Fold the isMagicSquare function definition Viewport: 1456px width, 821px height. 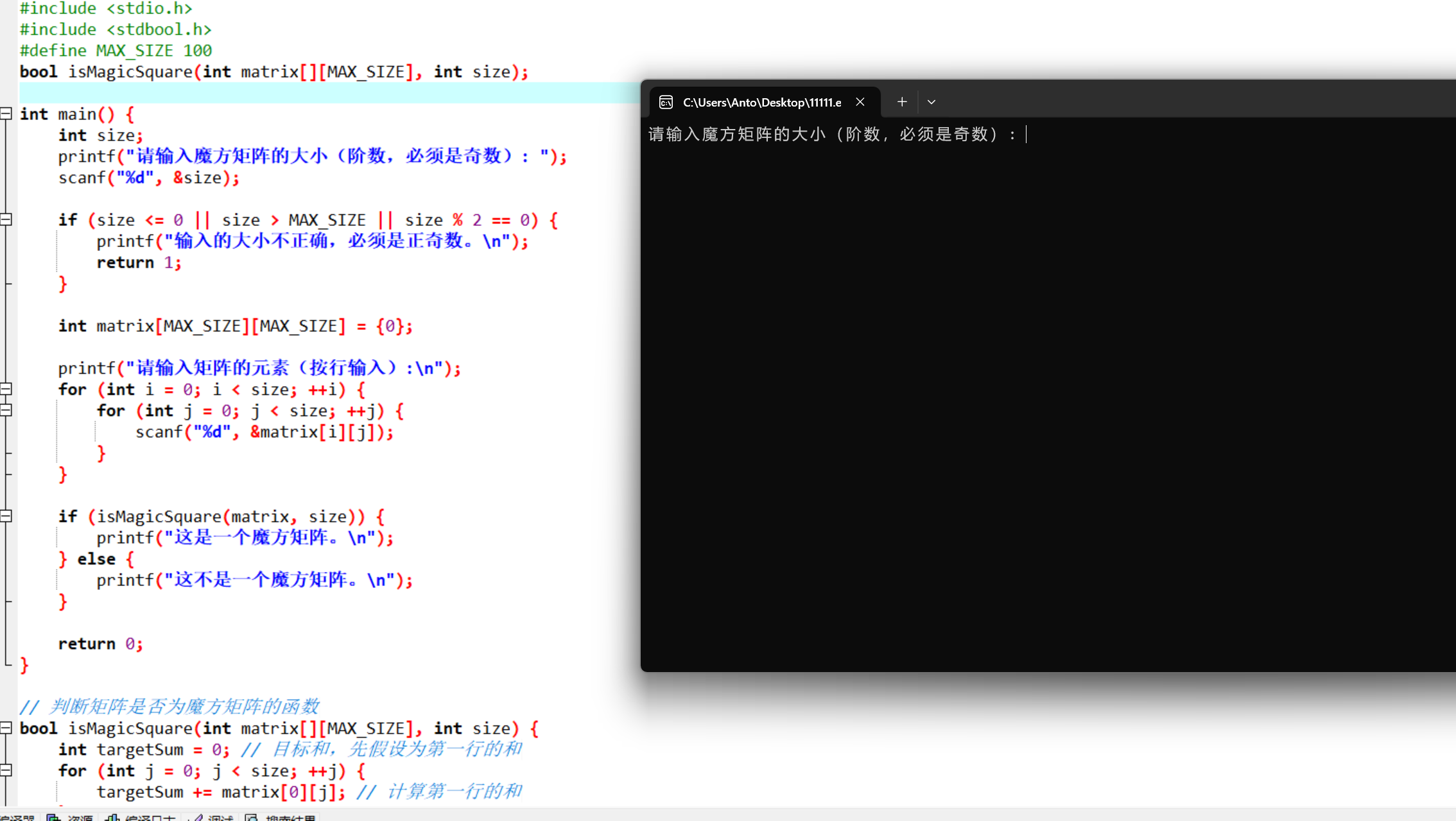click(x=6, y=728)
